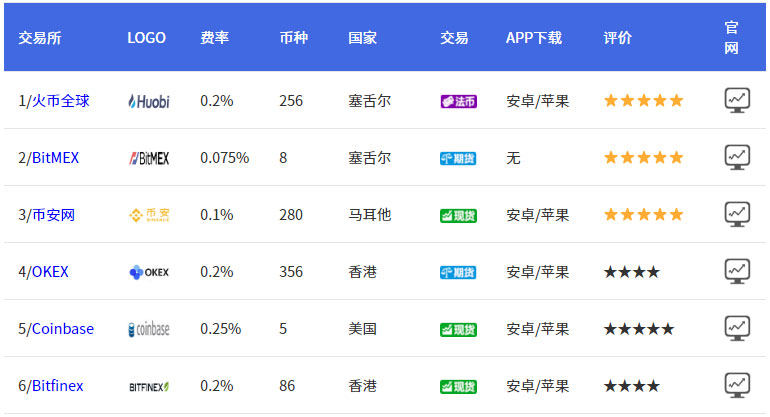Click the green 现货 badge in 币安网 row
The width and height of the screenshot is (770, 417).
coord(459,216)
